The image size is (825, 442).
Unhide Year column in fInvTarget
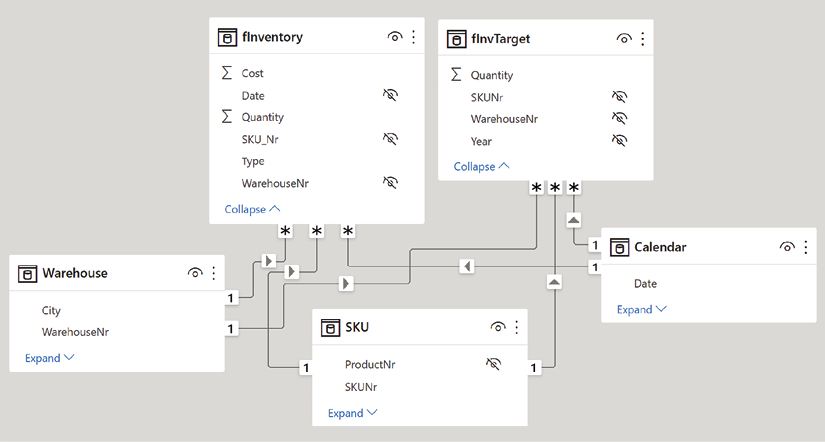[x=619, y=140]
